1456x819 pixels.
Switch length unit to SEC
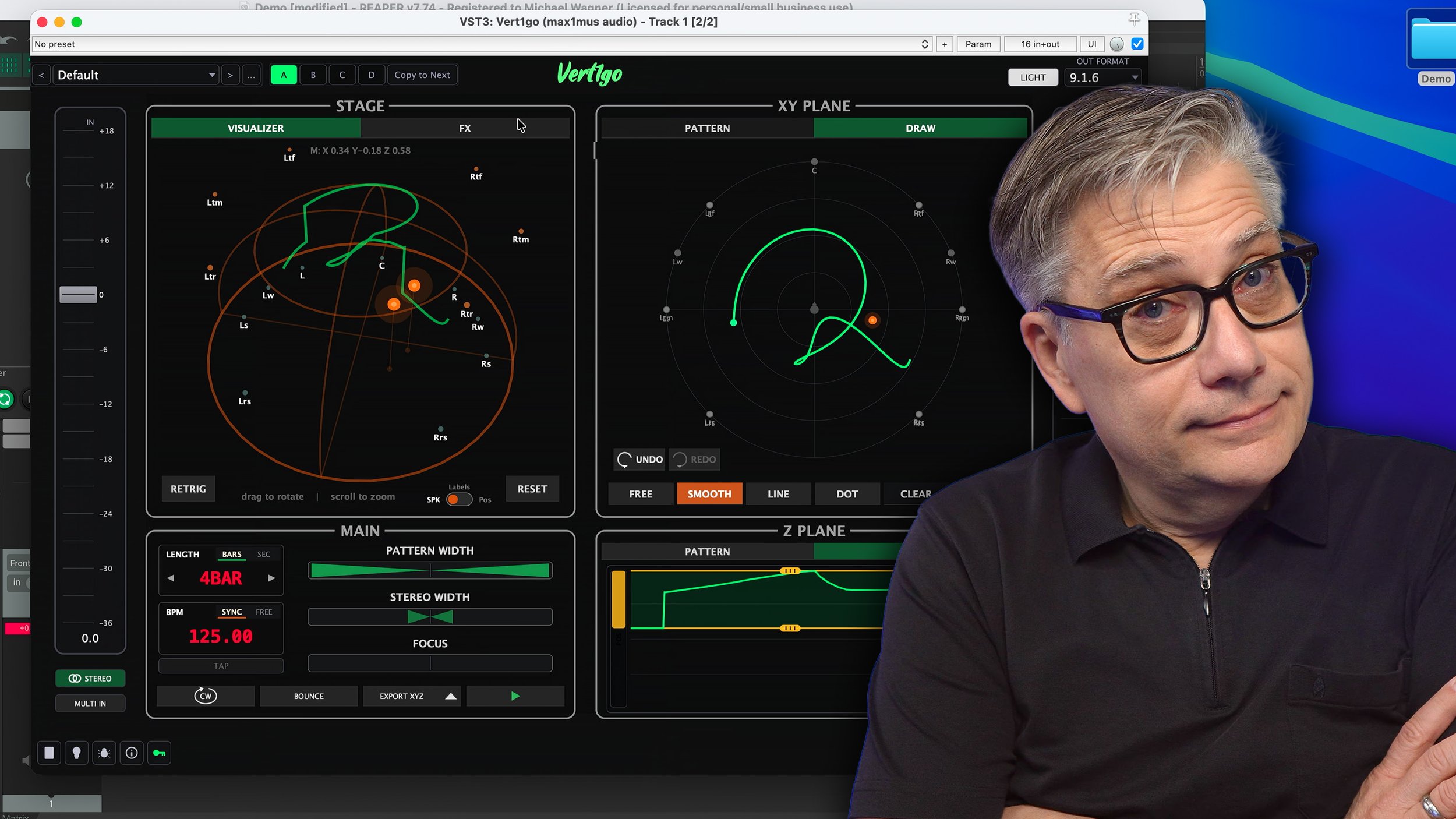(x=264, y=555)
